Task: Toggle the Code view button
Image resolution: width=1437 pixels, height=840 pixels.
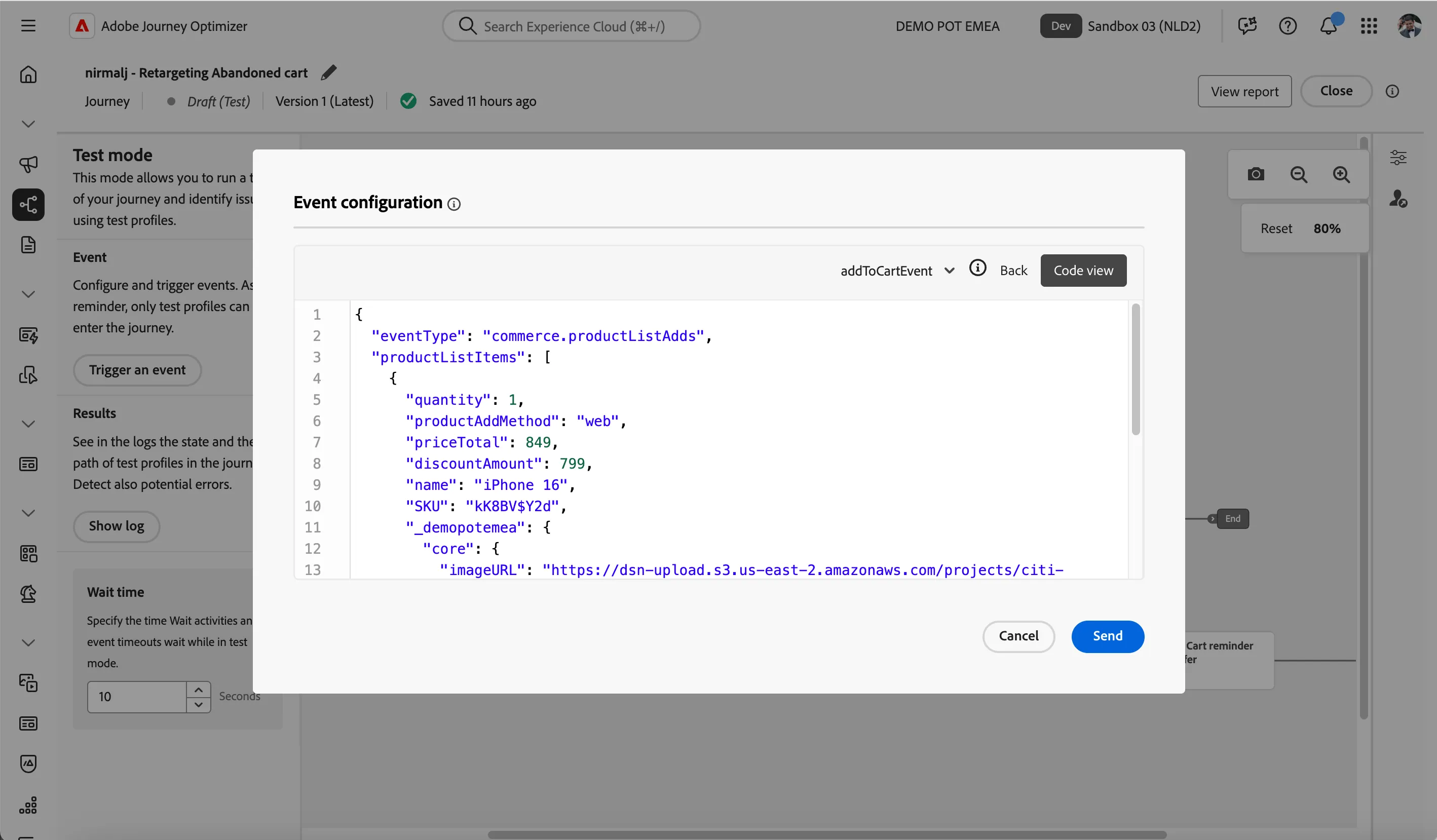Action: pos(1083,271)
